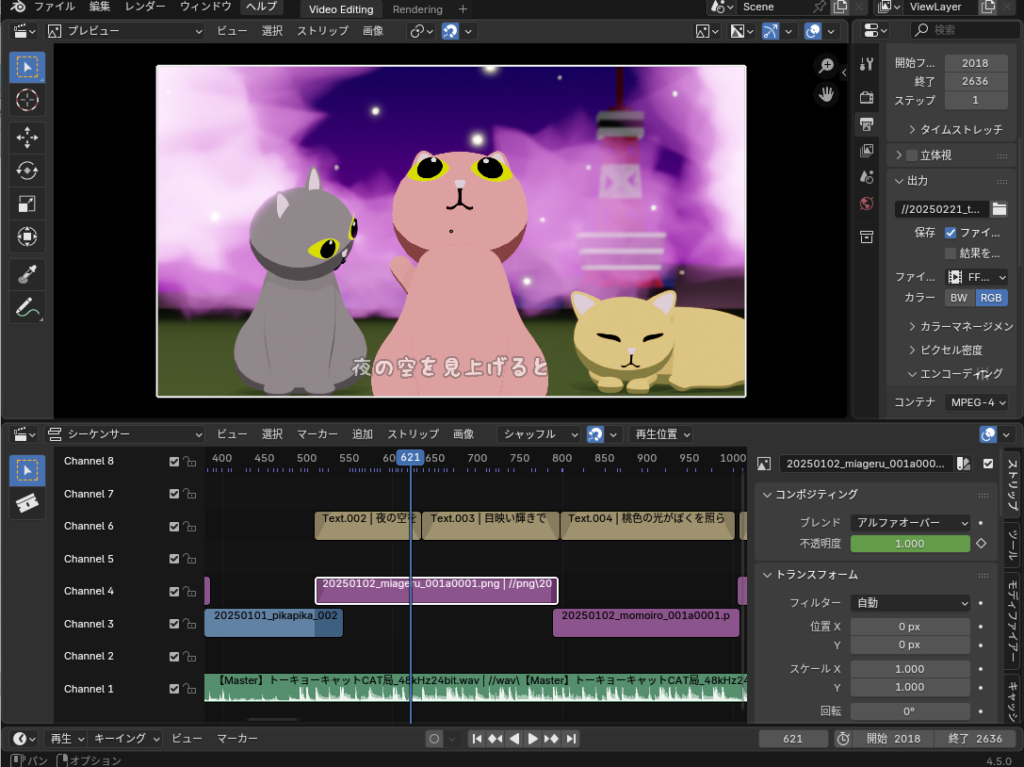1024x767 pixels.
Task: Open folder browser for output path
Action: [x=999, y=209]
